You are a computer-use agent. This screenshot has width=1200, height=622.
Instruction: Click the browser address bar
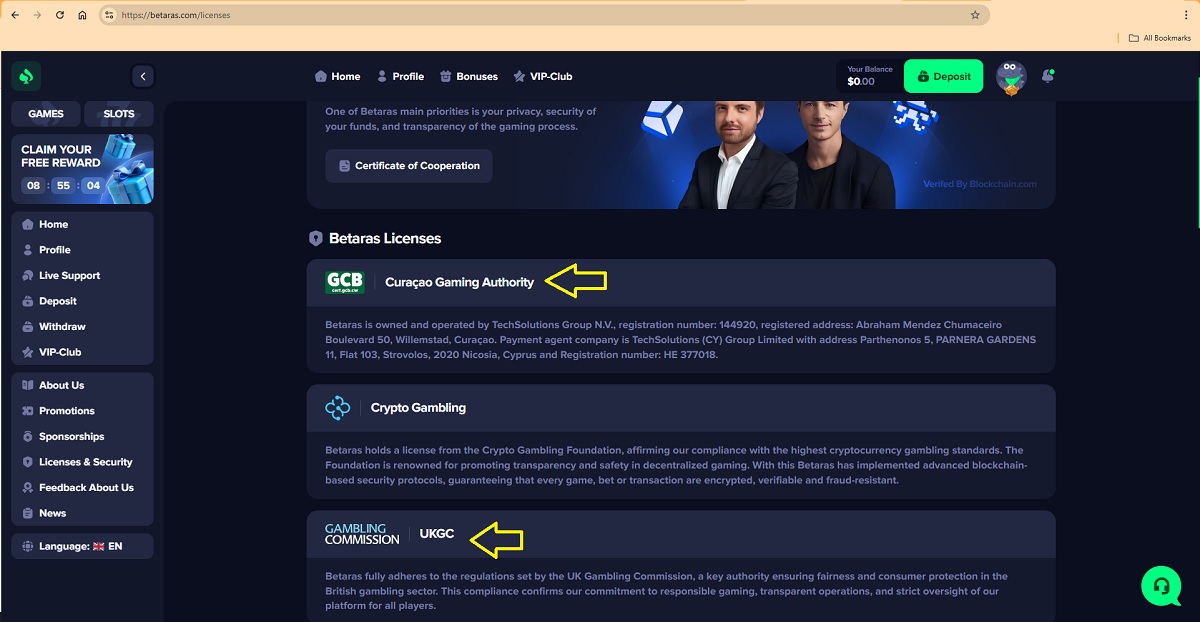540,15
